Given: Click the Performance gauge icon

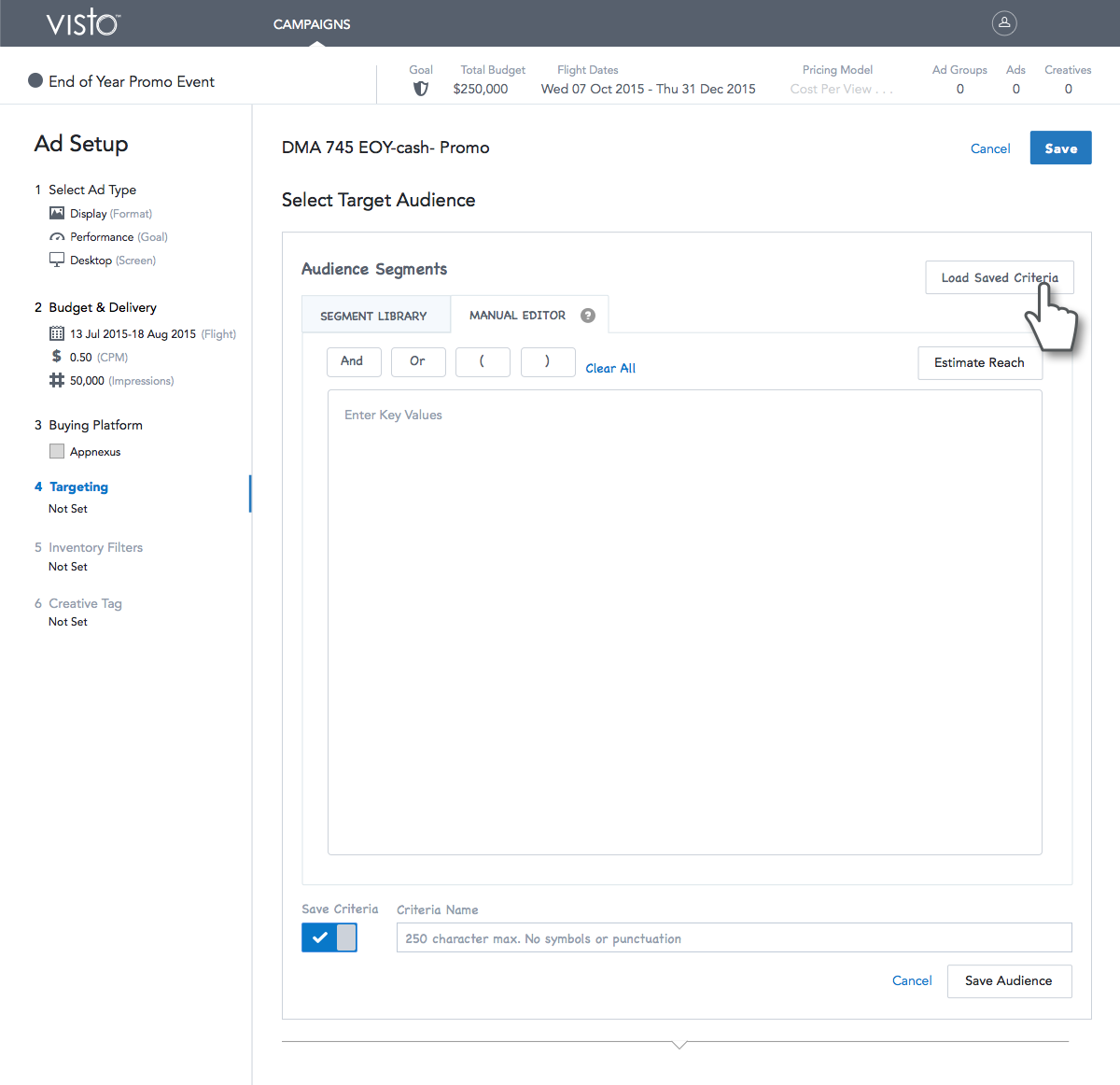Looking at the screenshot, I should (57, 237).
